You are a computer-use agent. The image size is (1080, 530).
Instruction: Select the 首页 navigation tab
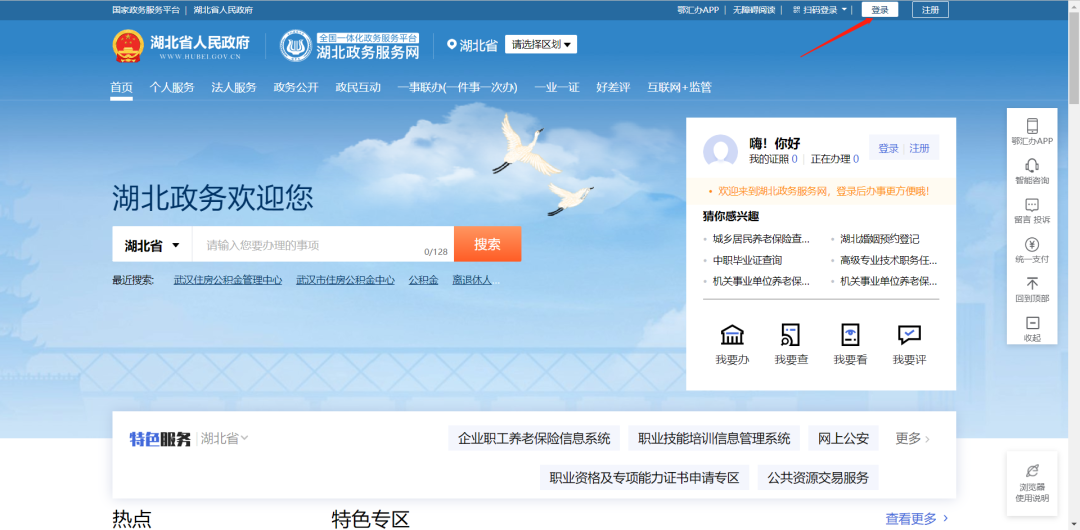click(x=121, y=88)
